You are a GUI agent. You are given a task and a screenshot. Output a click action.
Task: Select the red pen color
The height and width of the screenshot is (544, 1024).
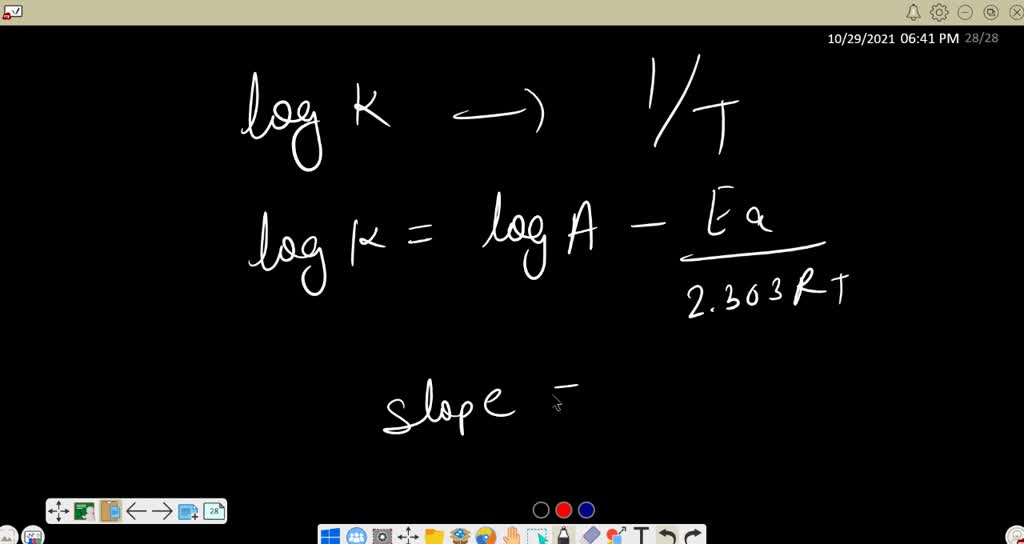(564, 510)
